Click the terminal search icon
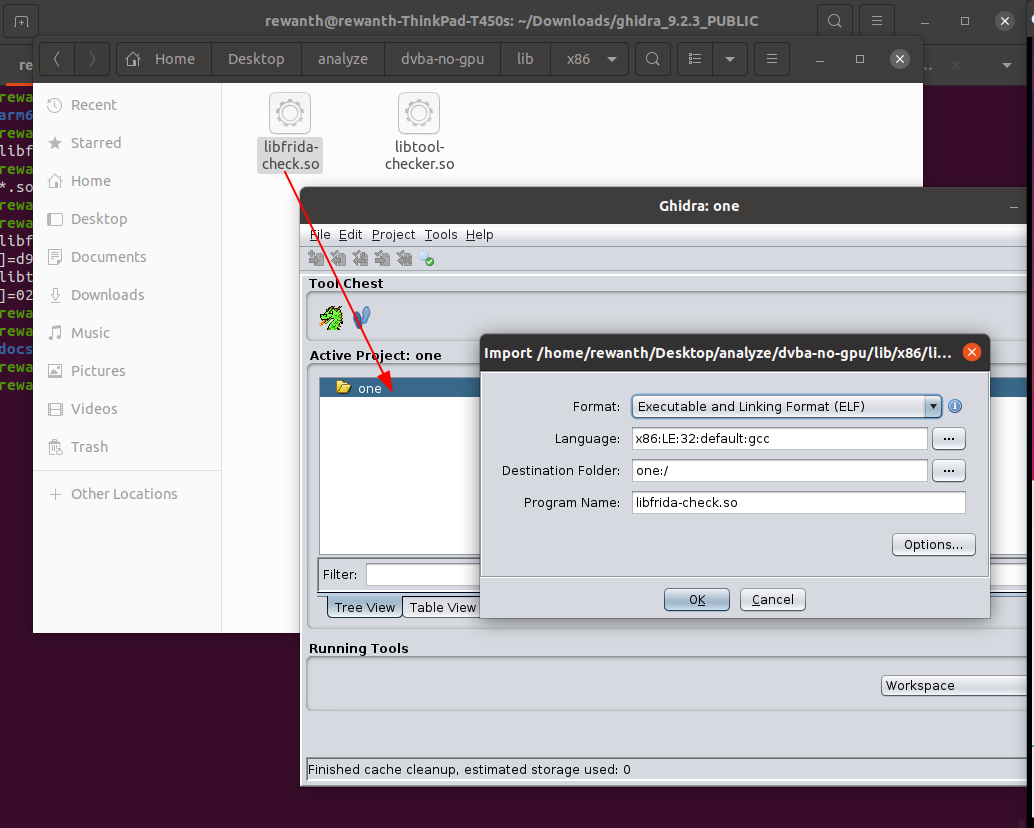The width and height of the screenshot is (1034, 828). [834, 21]
